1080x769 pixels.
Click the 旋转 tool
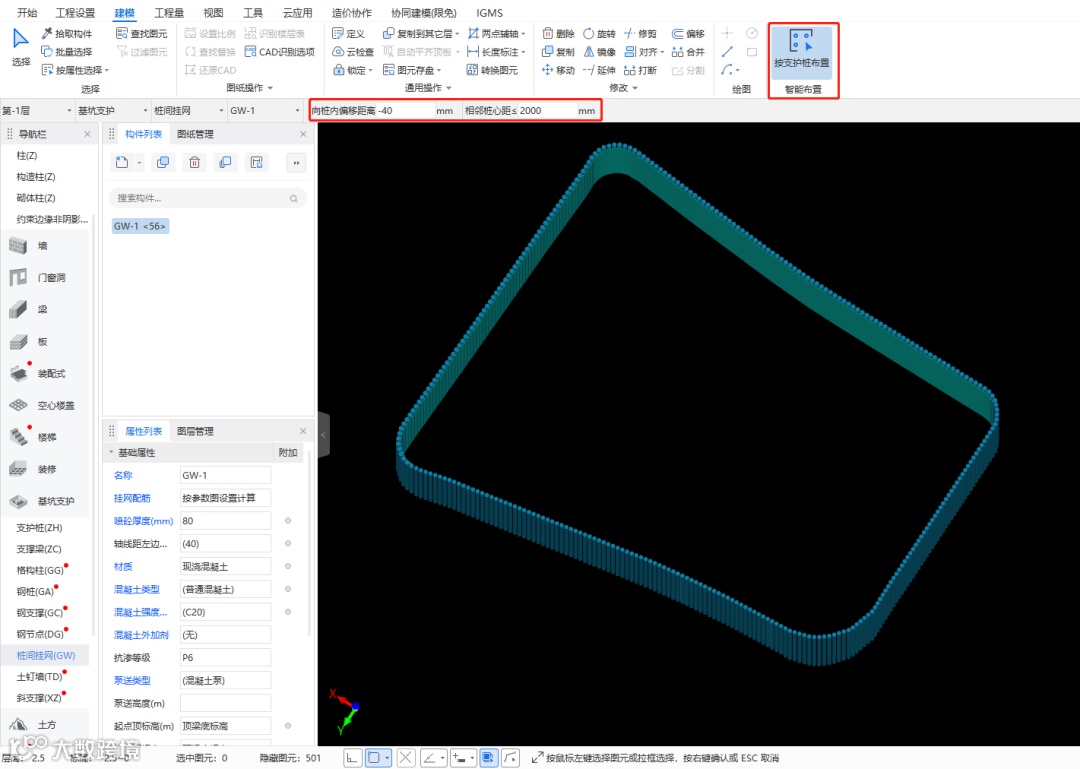[599, 33]
